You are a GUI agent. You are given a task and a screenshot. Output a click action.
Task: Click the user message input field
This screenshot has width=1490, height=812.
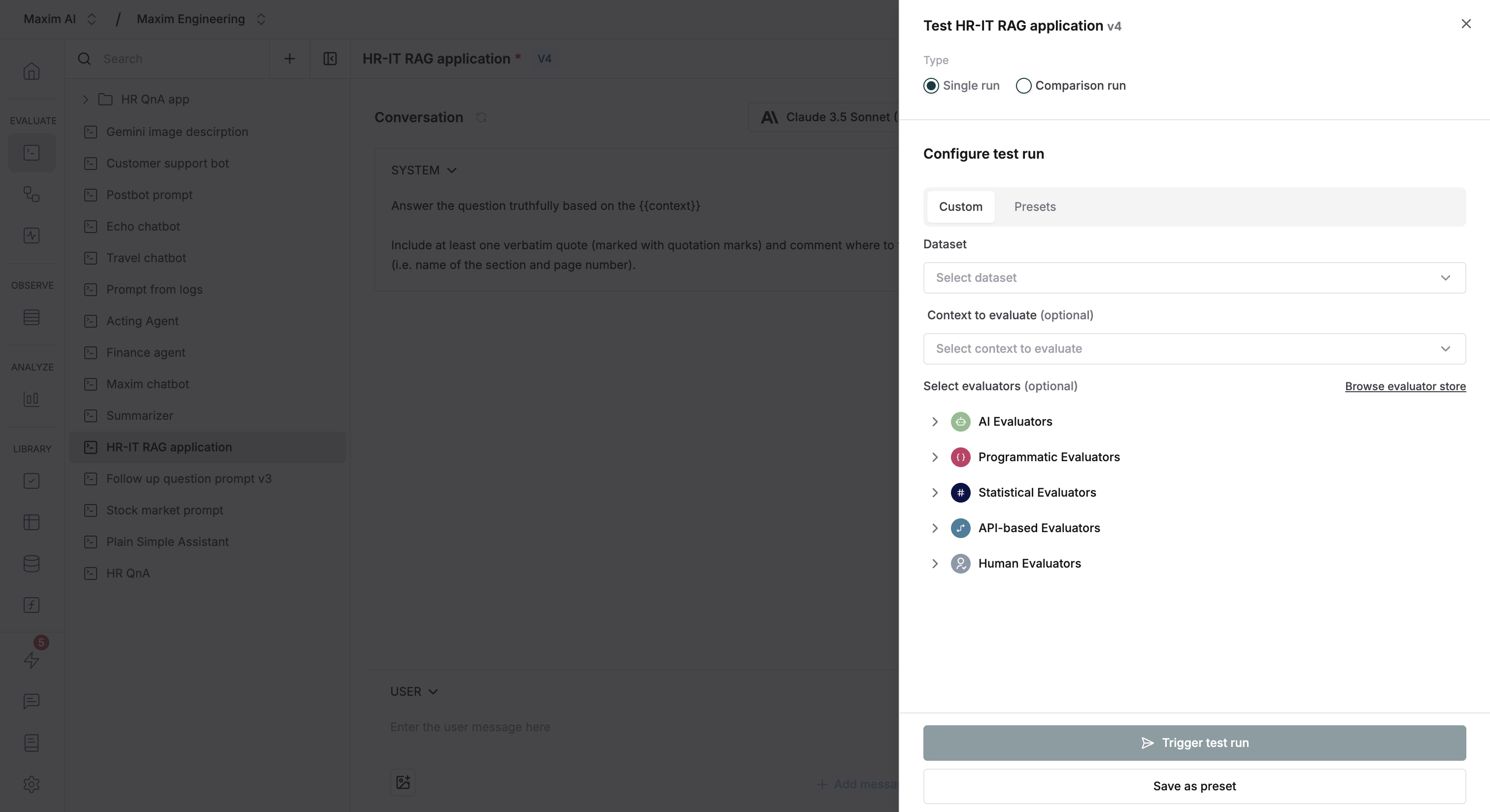click(x=578, y=727)
